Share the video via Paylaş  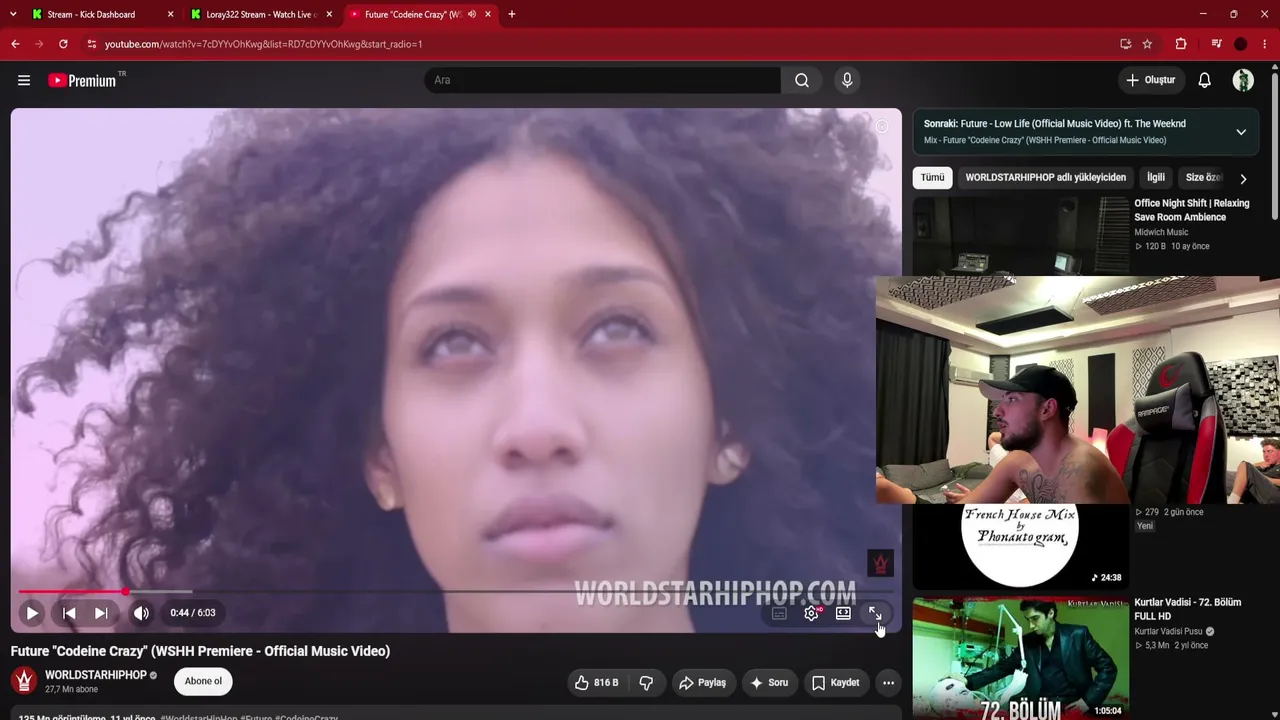702,683
